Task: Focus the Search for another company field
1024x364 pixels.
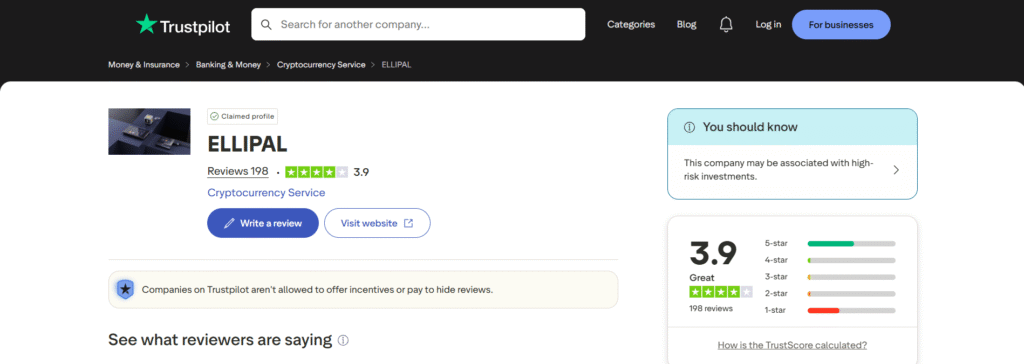Action: [418, 24]
